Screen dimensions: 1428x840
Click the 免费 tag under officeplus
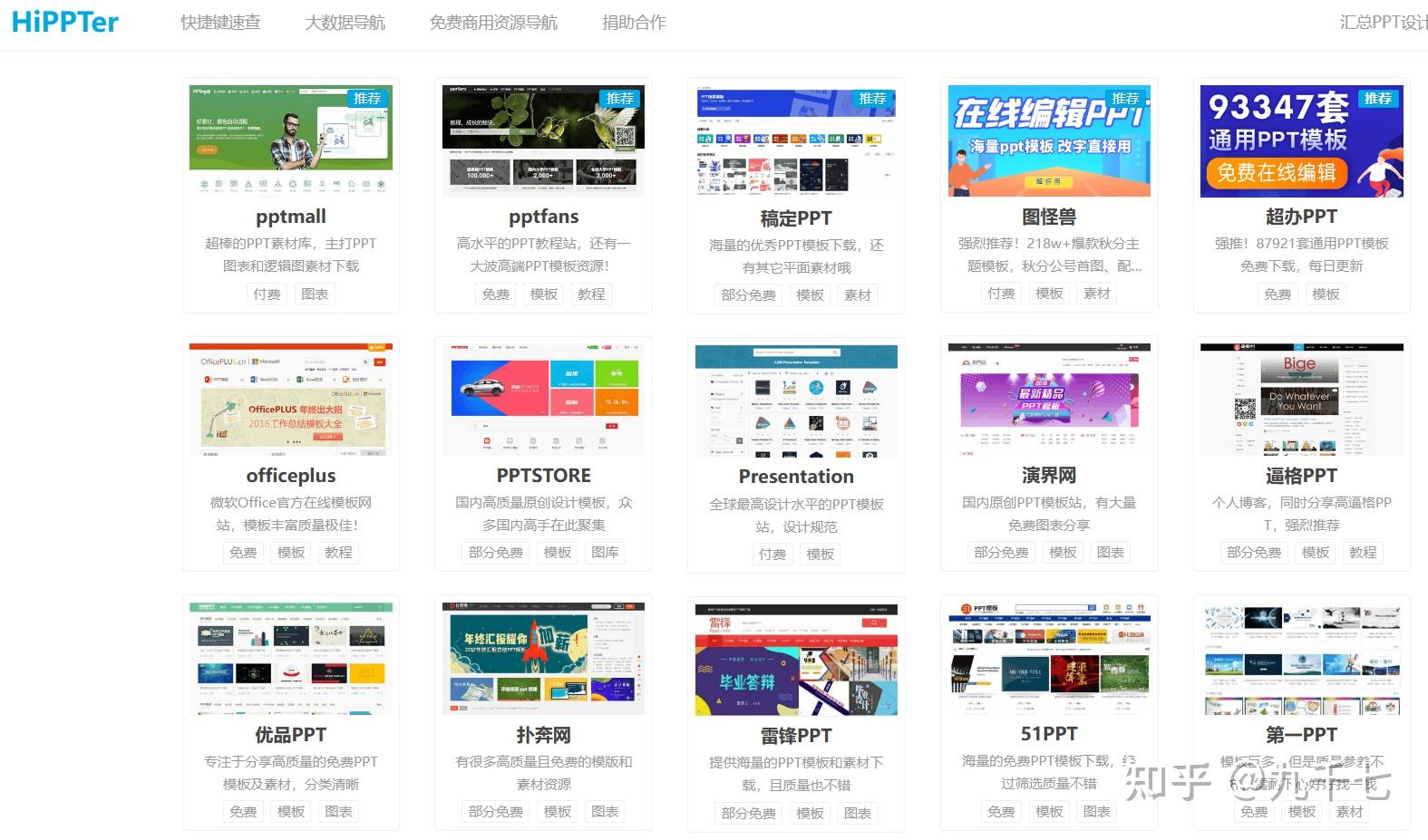pyautogui.click(x=243, y=552)
